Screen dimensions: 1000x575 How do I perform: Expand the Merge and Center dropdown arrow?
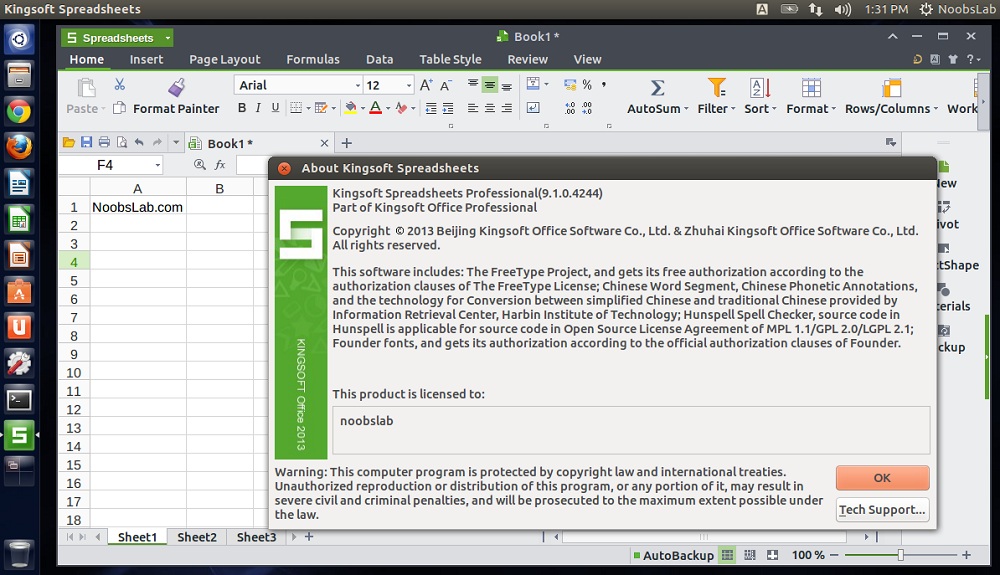tap(546, 84)
